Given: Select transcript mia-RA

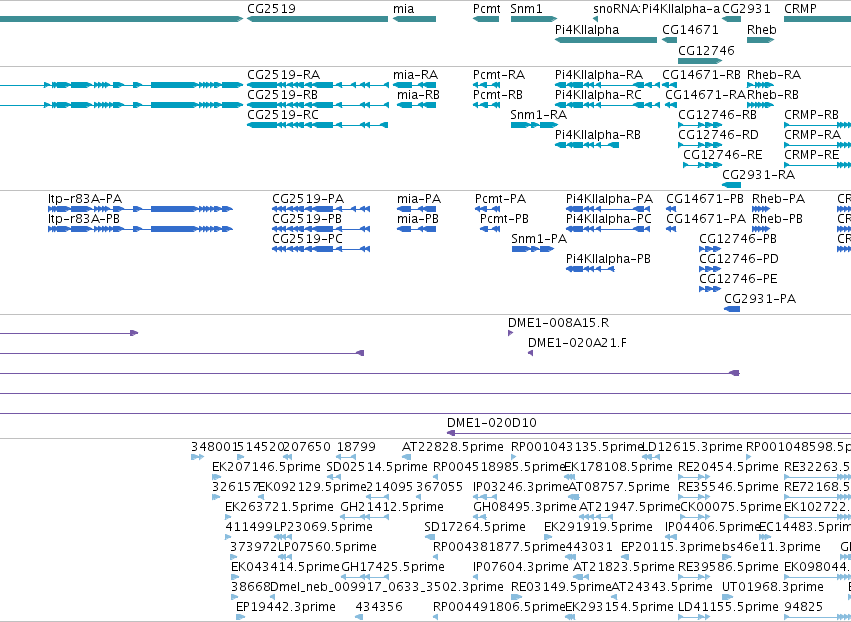Looking at the screenshot, I should pyautogui.click(x=414, y=85).
